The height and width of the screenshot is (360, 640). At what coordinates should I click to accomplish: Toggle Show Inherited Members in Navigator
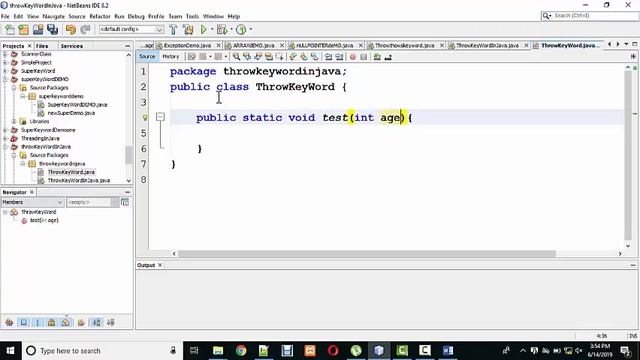pyautogui.click(x=9, y=322)
